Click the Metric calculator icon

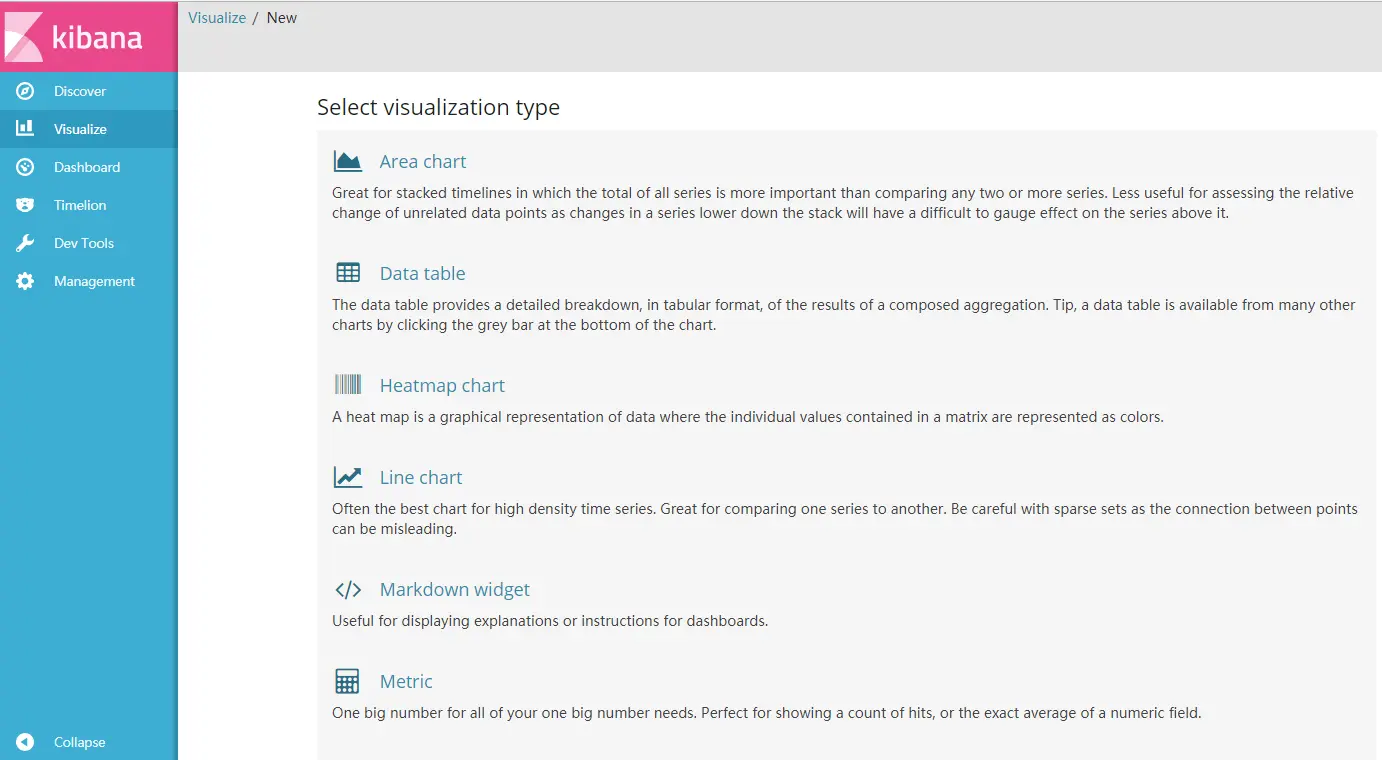pyautogui.click(x=347, y=681)
